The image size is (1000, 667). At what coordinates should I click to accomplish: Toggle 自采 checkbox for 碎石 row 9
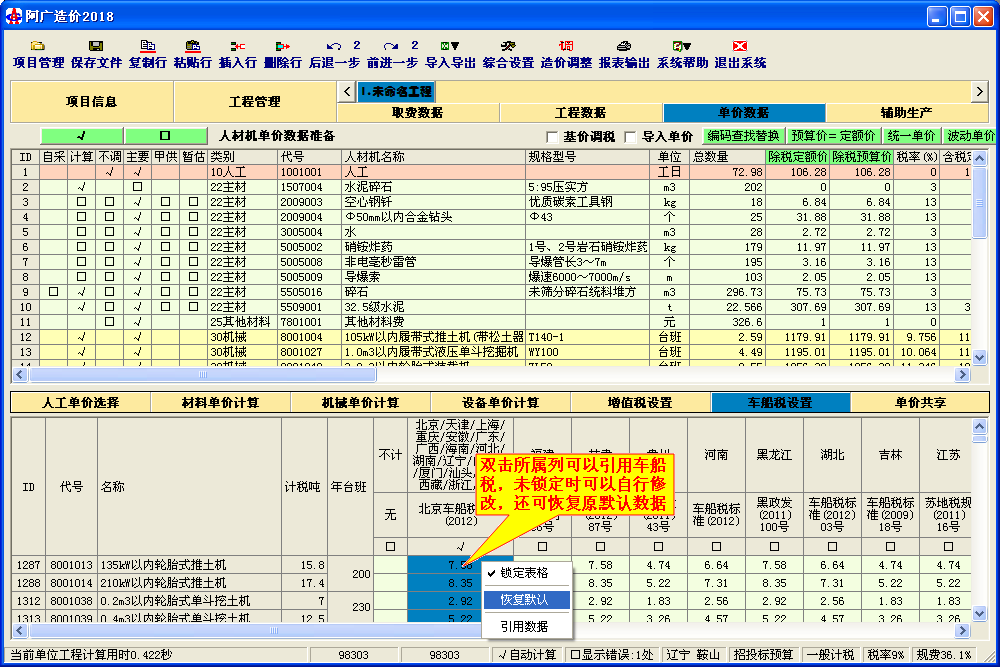point(54,291)
